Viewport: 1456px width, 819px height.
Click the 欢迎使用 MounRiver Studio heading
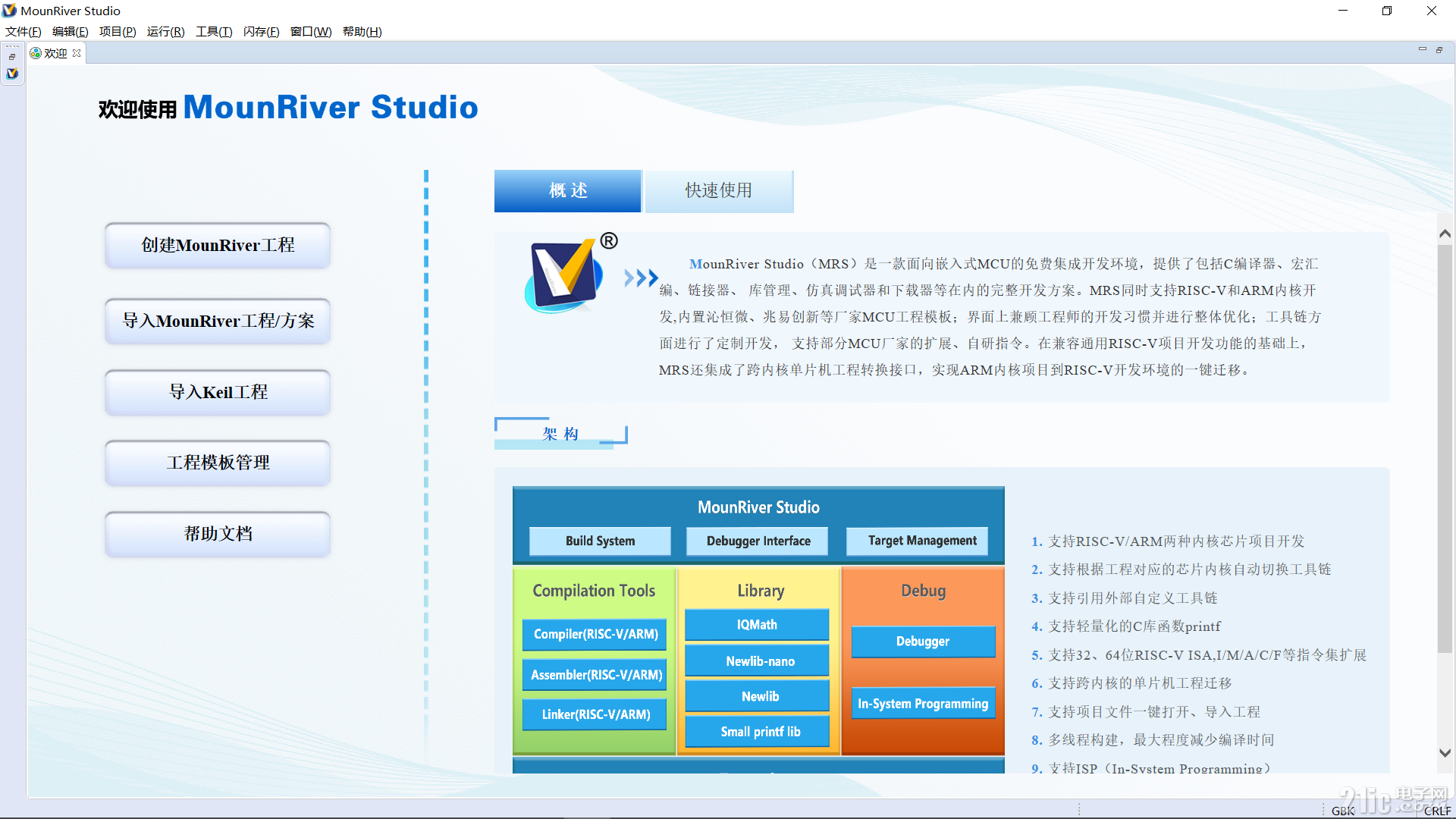tap(288, 108)
